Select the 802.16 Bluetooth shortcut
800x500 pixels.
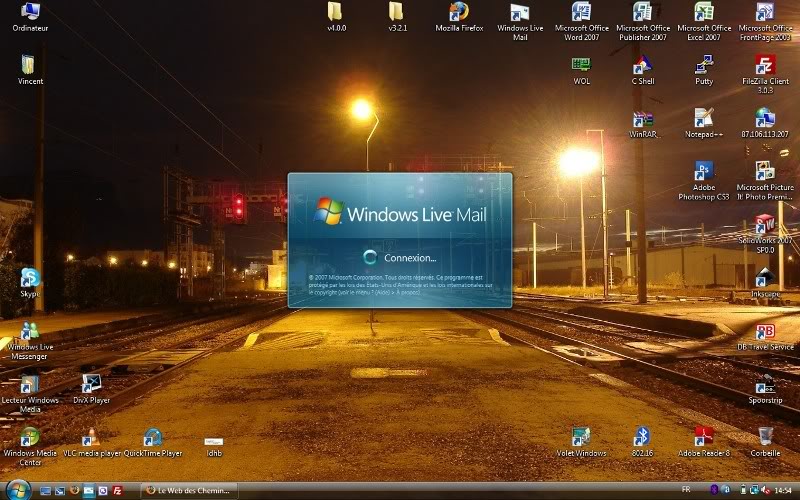click(642, 442)
